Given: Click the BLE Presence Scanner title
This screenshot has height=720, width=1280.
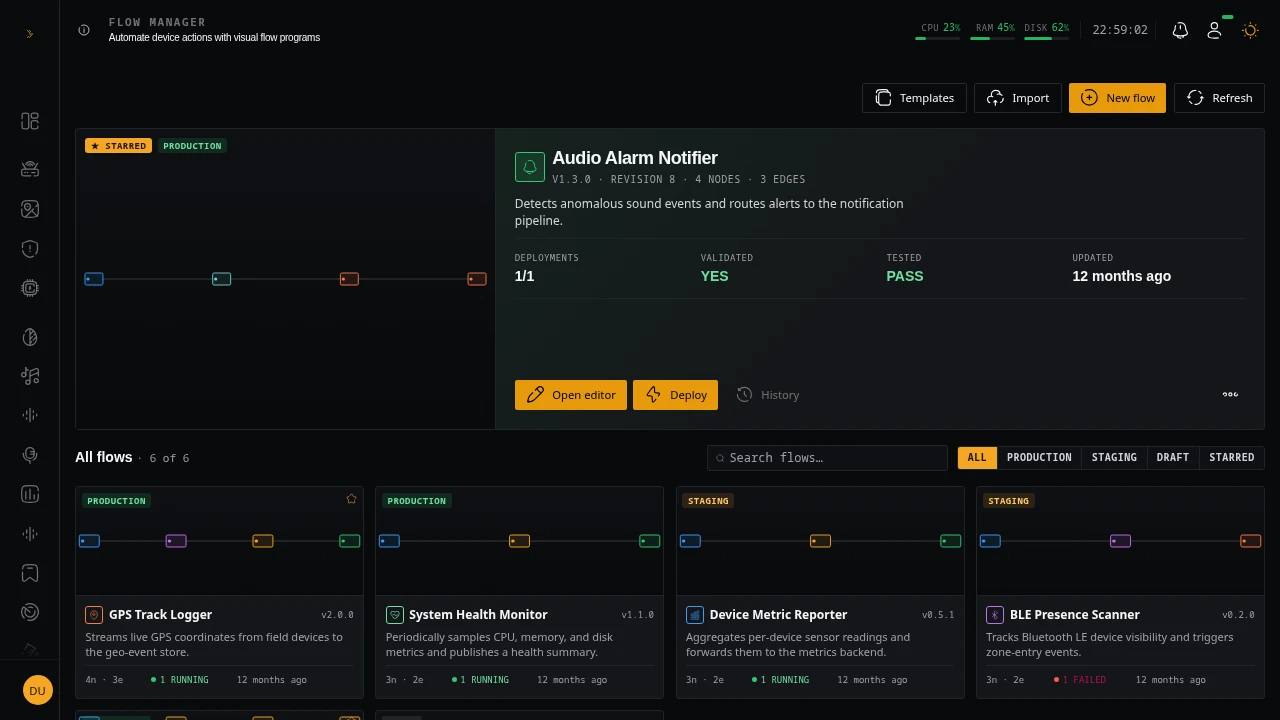Looking at the screenshot, I should [x=1075, y=615].
